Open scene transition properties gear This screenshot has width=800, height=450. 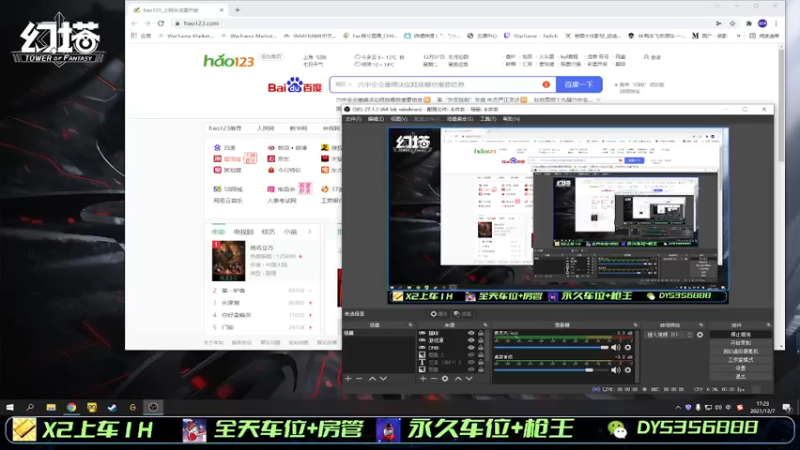pyautogui.click(x=699, y=335)
